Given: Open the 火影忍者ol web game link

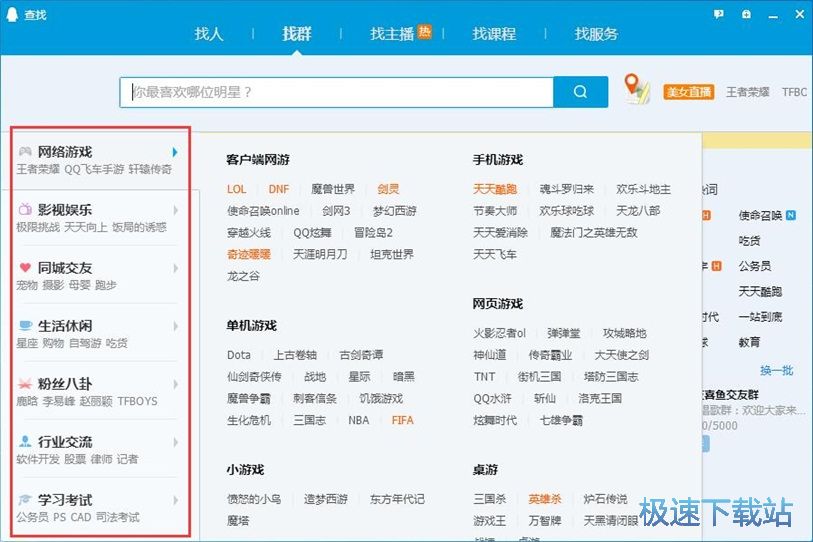Looking at the screenshot, I should (x=499, y=333).
